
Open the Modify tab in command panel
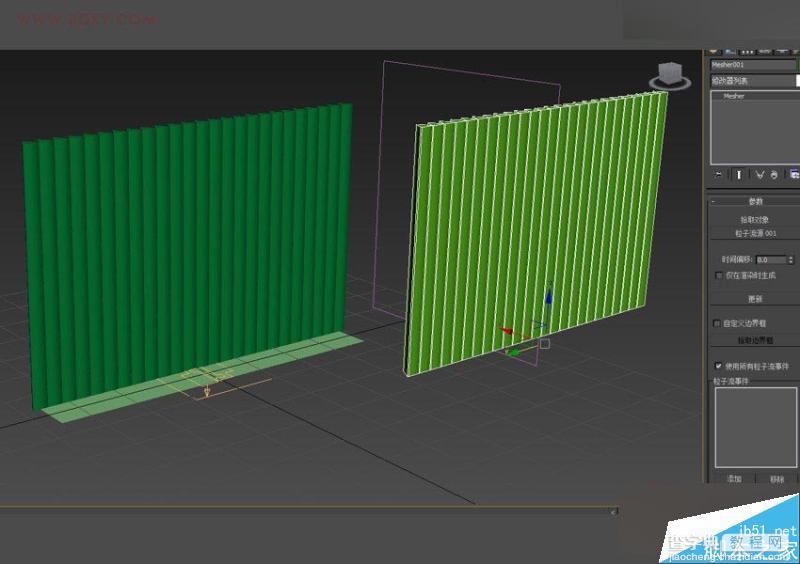730,51
